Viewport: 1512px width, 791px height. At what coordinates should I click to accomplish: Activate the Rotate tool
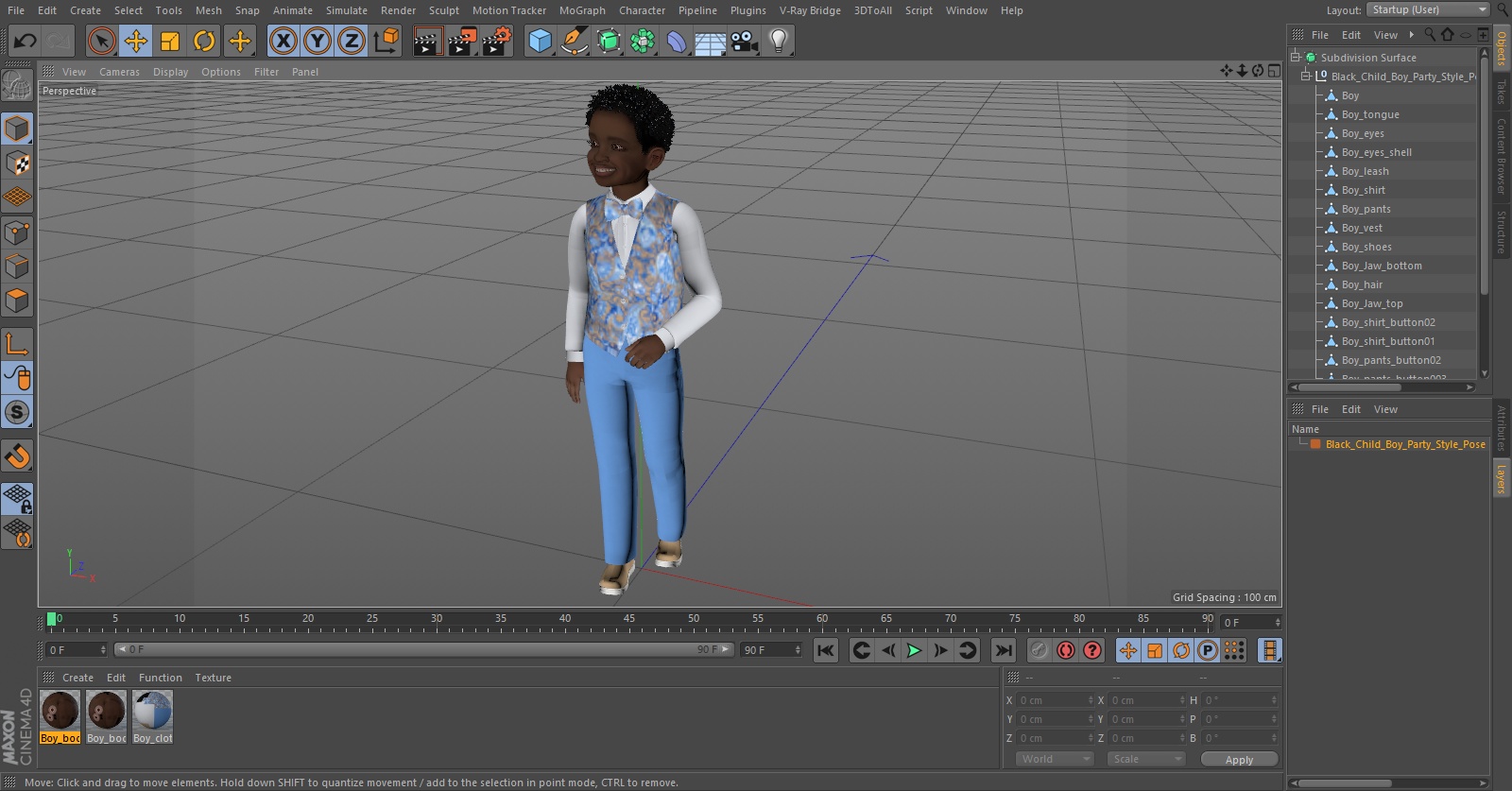(x=204, y=41)
